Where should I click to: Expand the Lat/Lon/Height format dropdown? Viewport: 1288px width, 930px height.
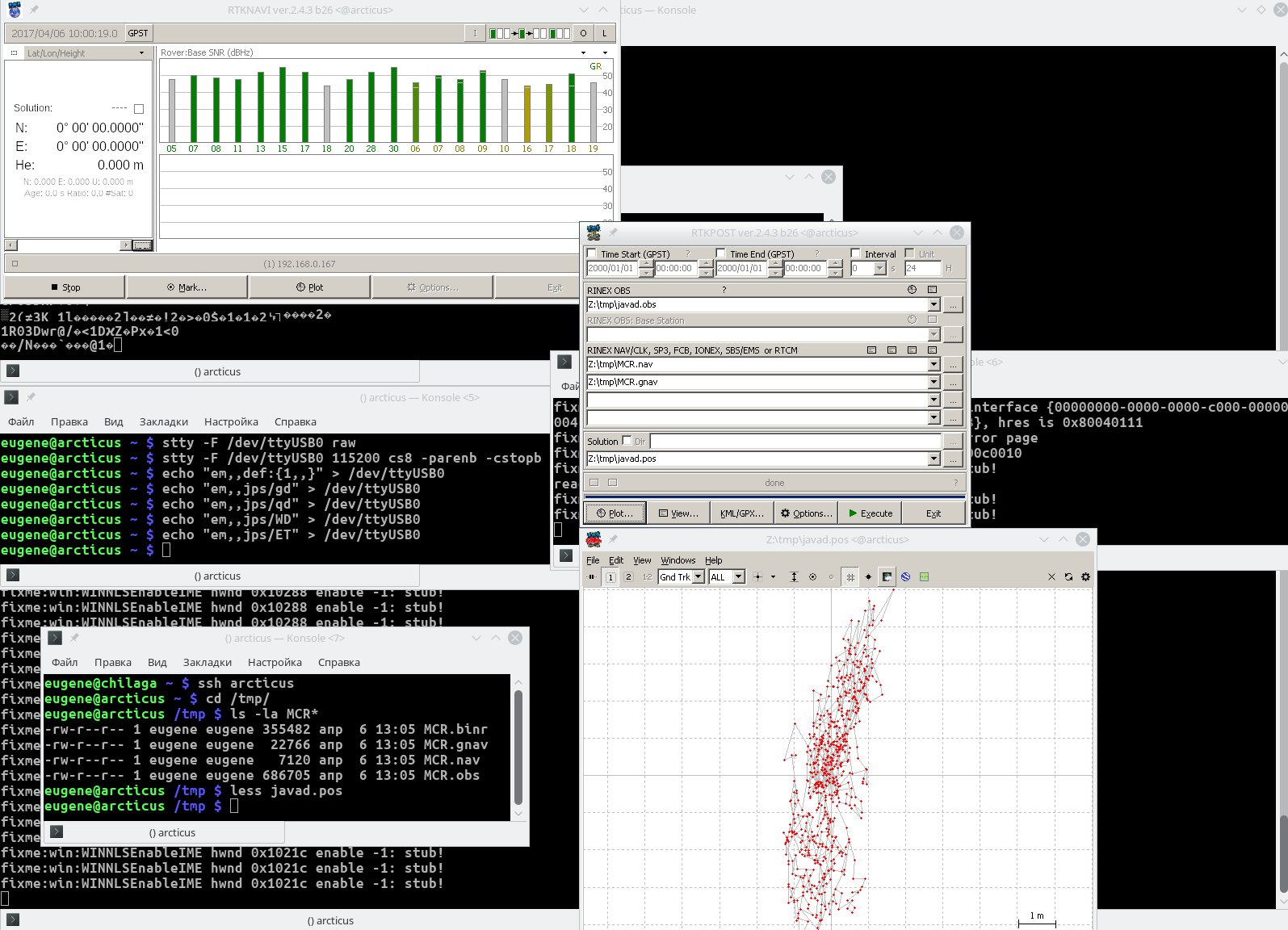[141, 53]
